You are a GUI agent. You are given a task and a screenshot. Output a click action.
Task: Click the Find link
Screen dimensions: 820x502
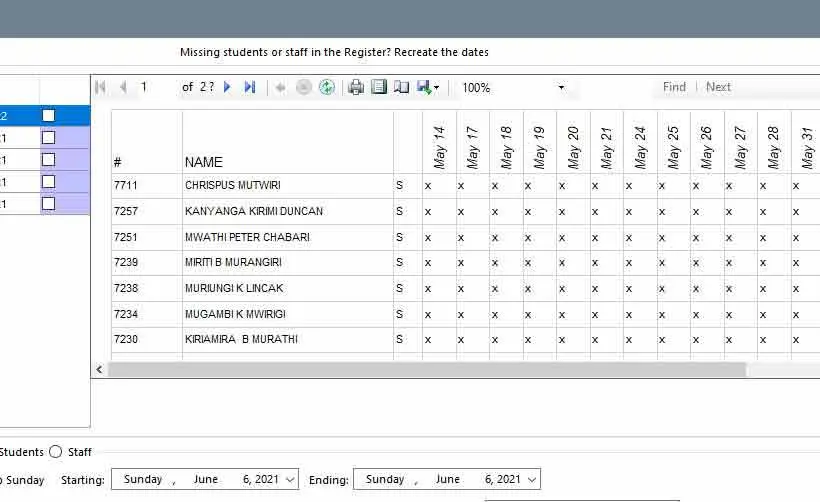pos(674,87)
